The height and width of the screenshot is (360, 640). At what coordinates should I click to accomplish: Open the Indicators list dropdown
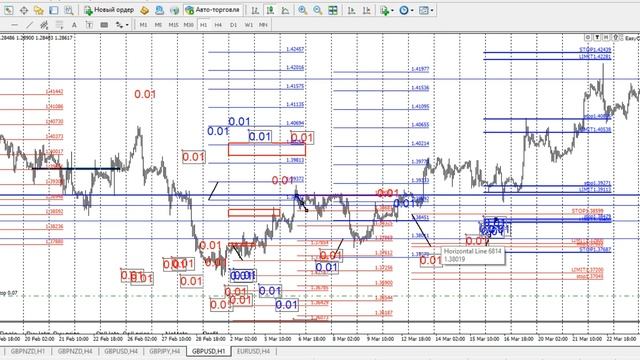point(386,10)
